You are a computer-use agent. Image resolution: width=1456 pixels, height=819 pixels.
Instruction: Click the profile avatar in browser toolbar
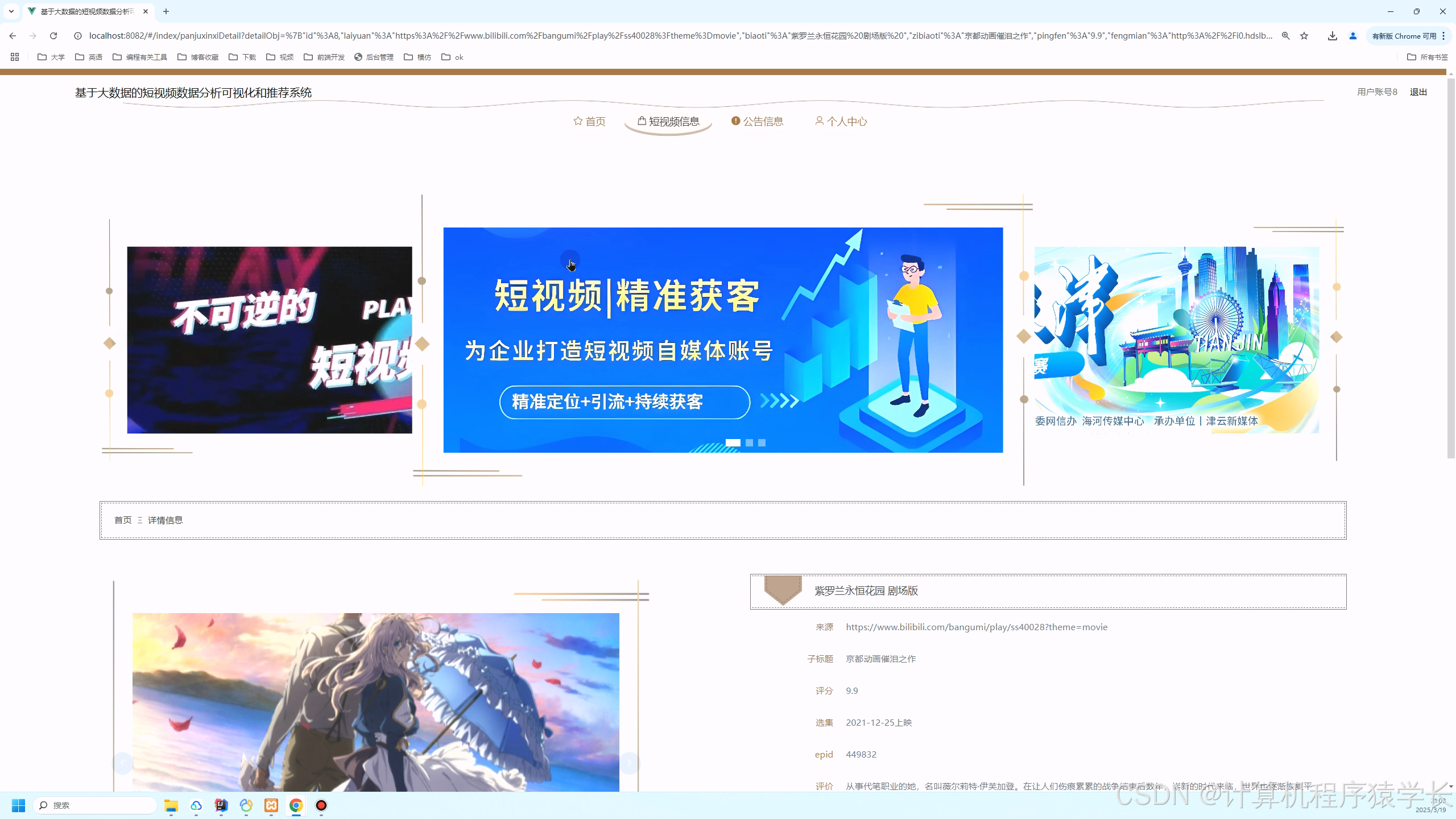click(1352, 35)
